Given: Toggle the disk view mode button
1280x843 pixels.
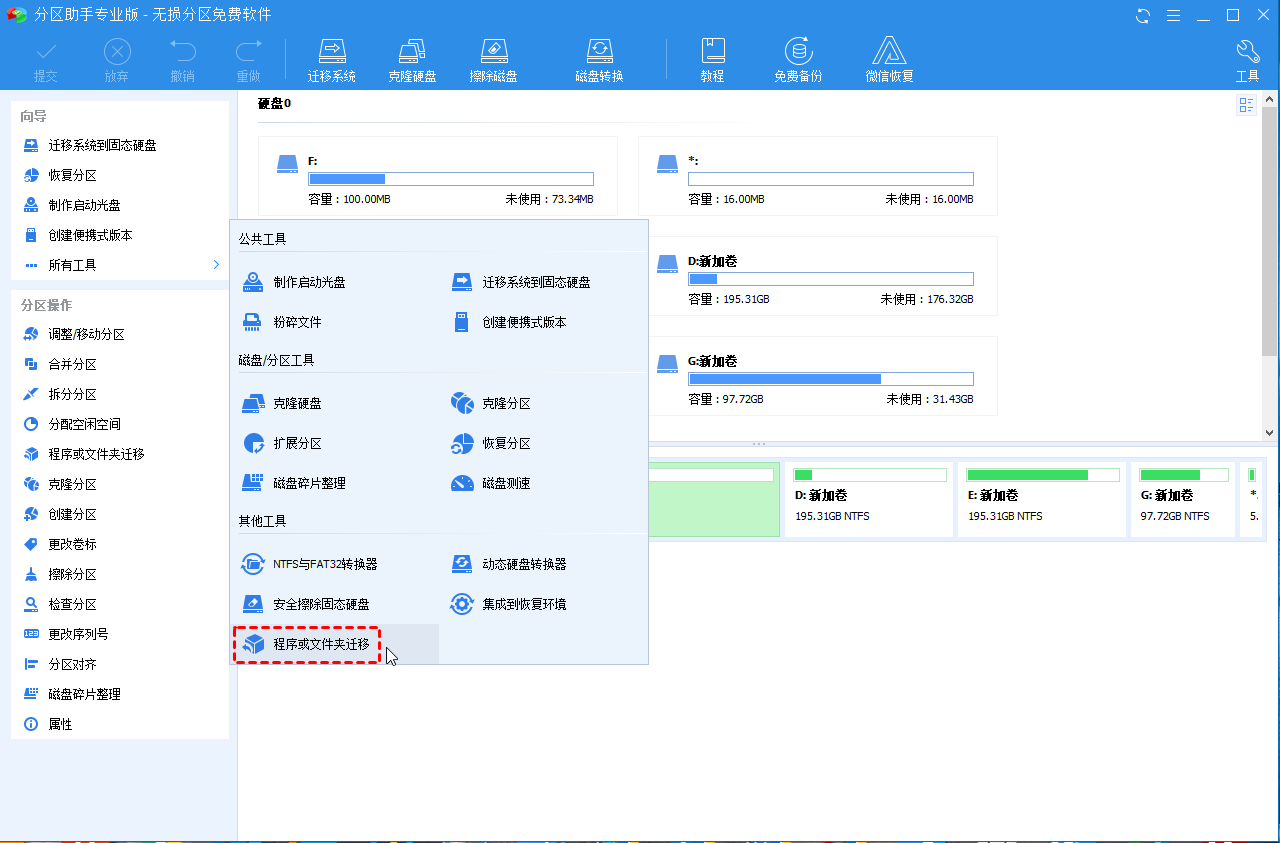Looking at the screenshot, I should point(1246,105).
